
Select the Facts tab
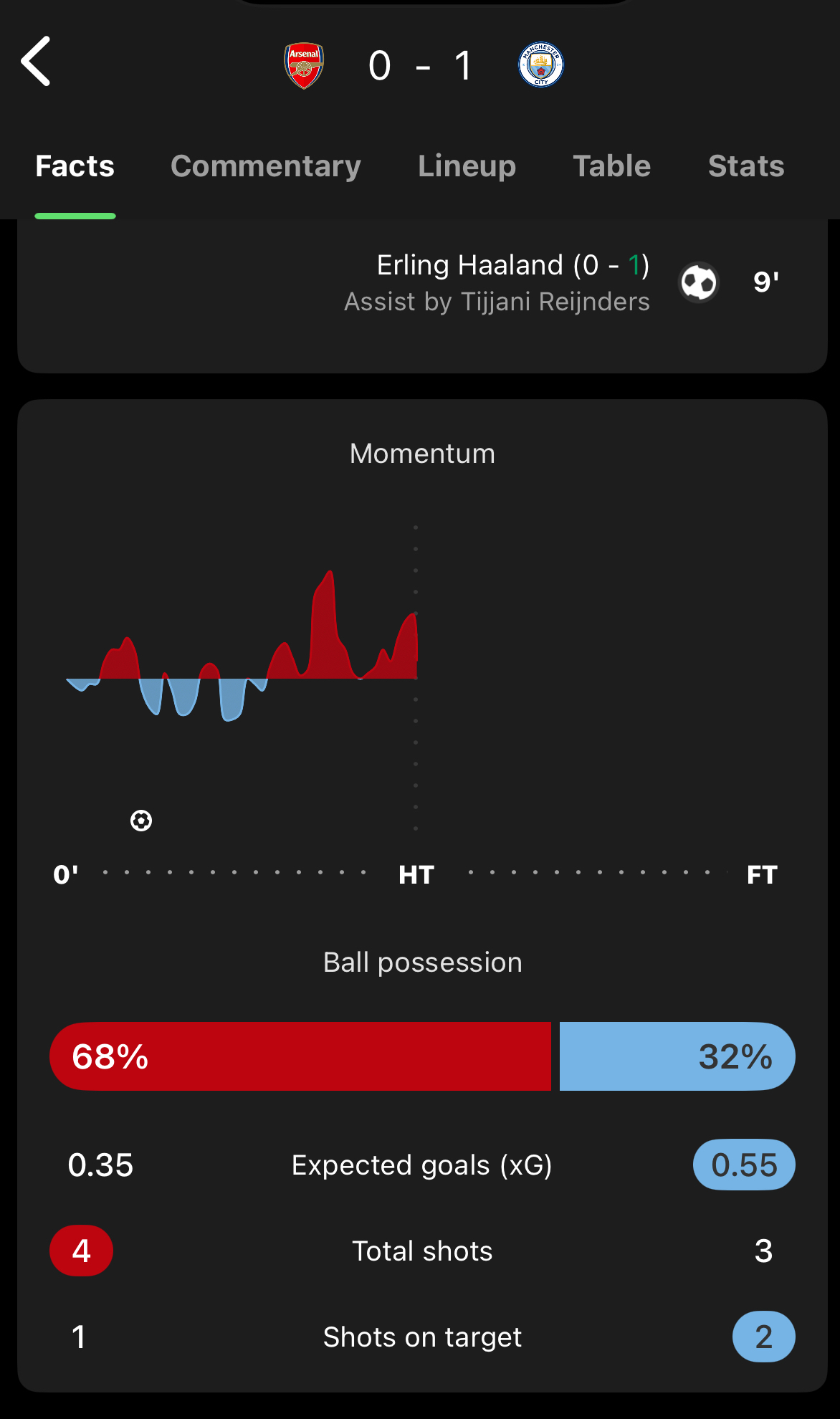click(x=75, y=166)
